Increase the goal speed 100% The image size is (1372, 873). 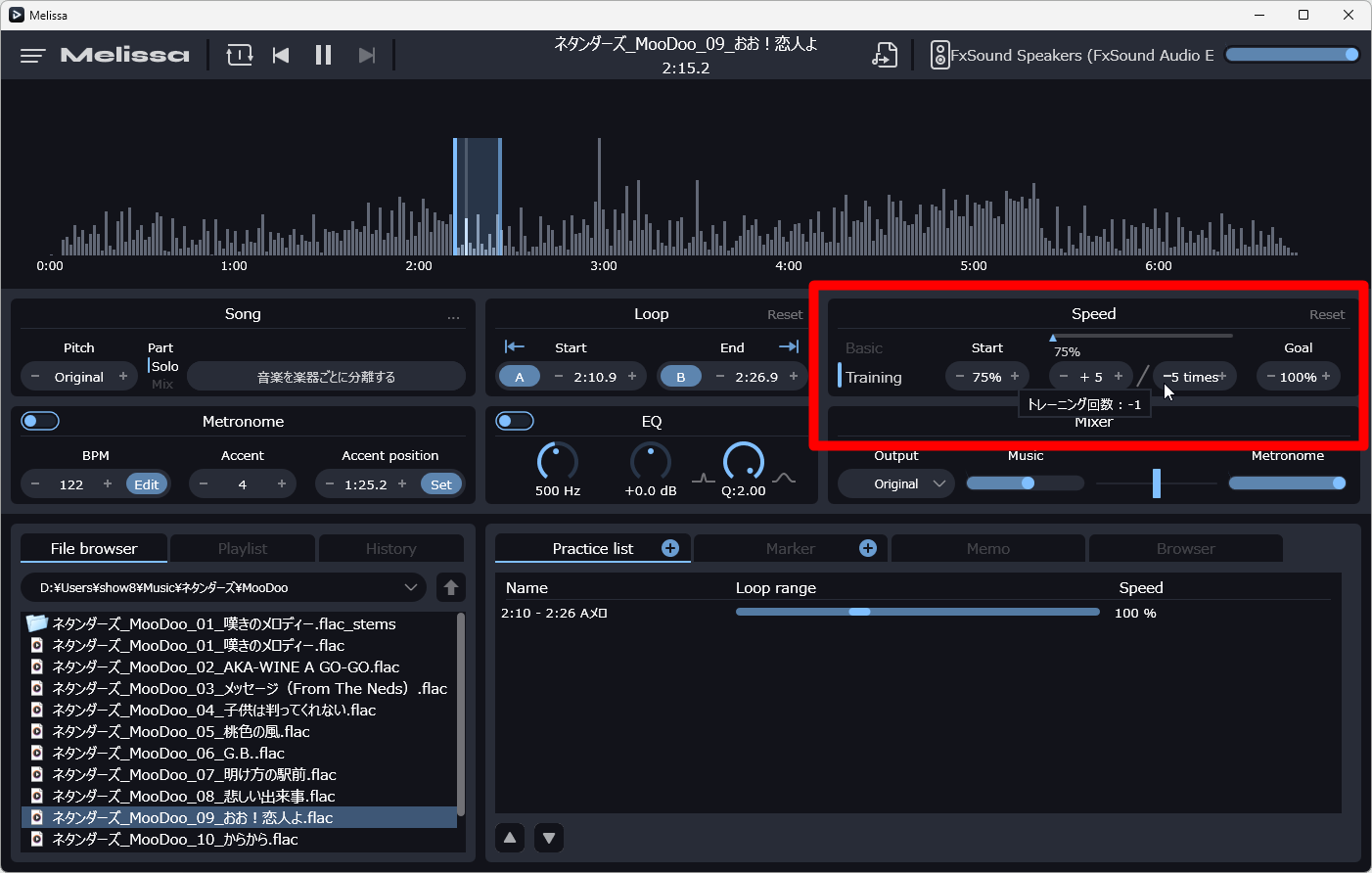click(x=1326, y=377)
